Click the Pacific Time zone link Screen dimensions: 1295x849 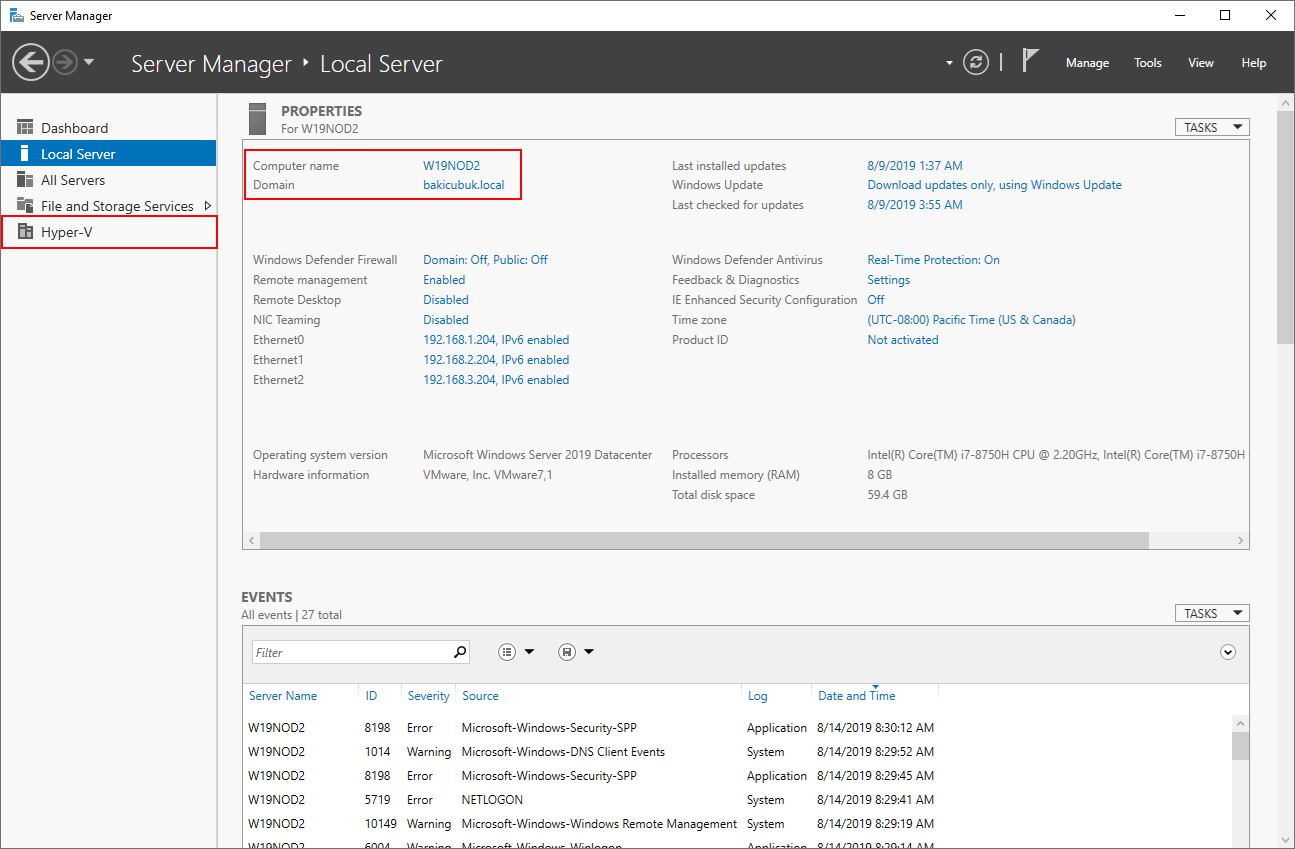tap(971, 320)
